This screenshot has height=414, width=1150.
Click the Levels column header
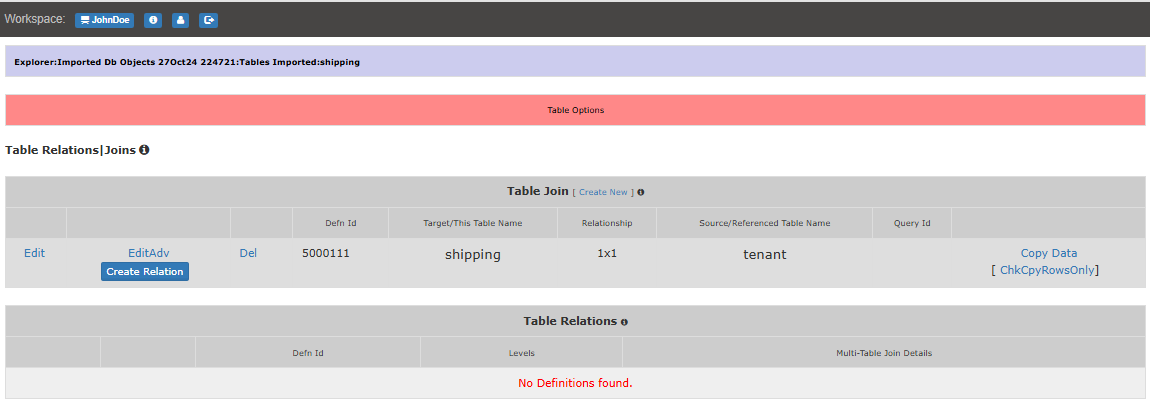pos(521,353)
